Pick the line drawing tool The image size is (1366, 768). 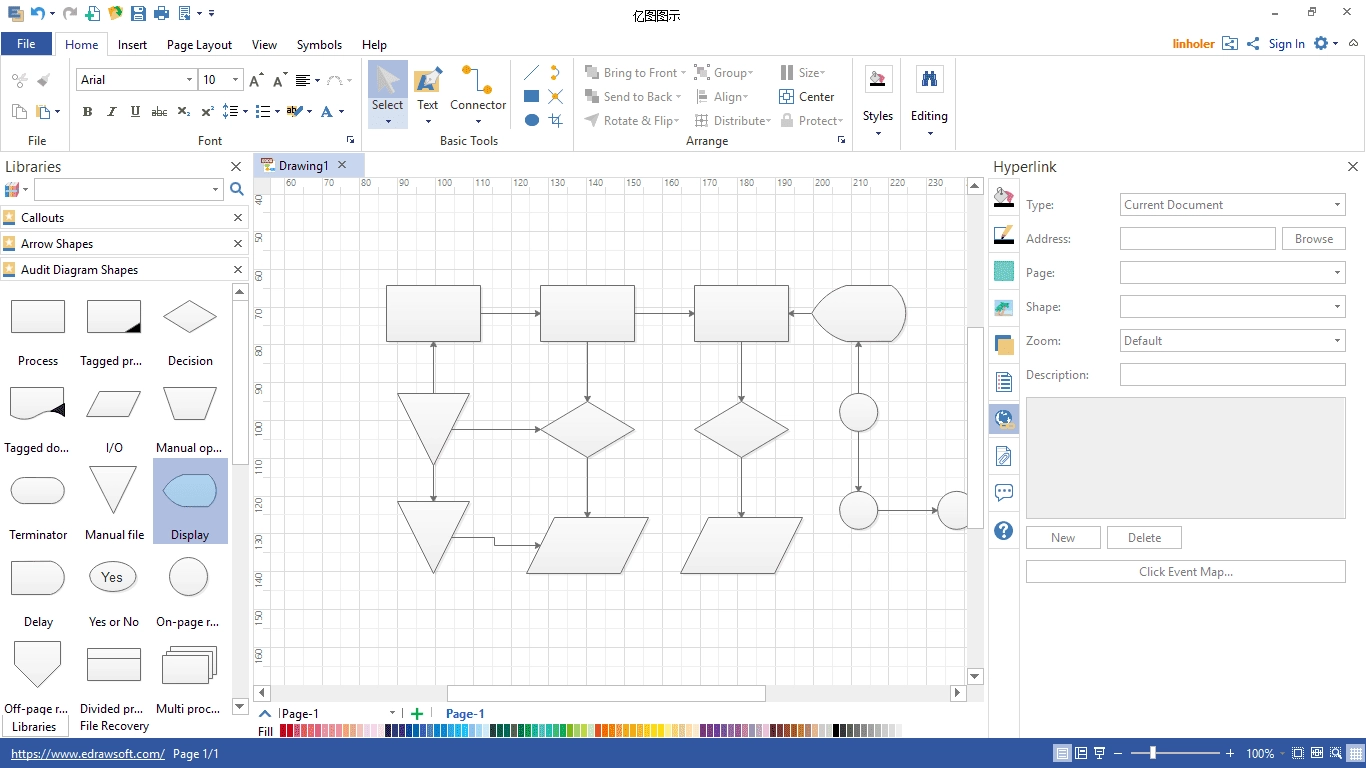click(532, 73)
